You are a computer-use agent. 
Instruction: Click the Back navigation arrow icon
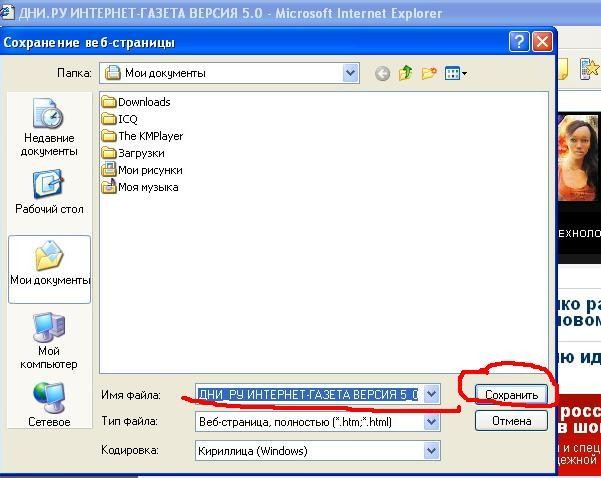tap(382, 73)
